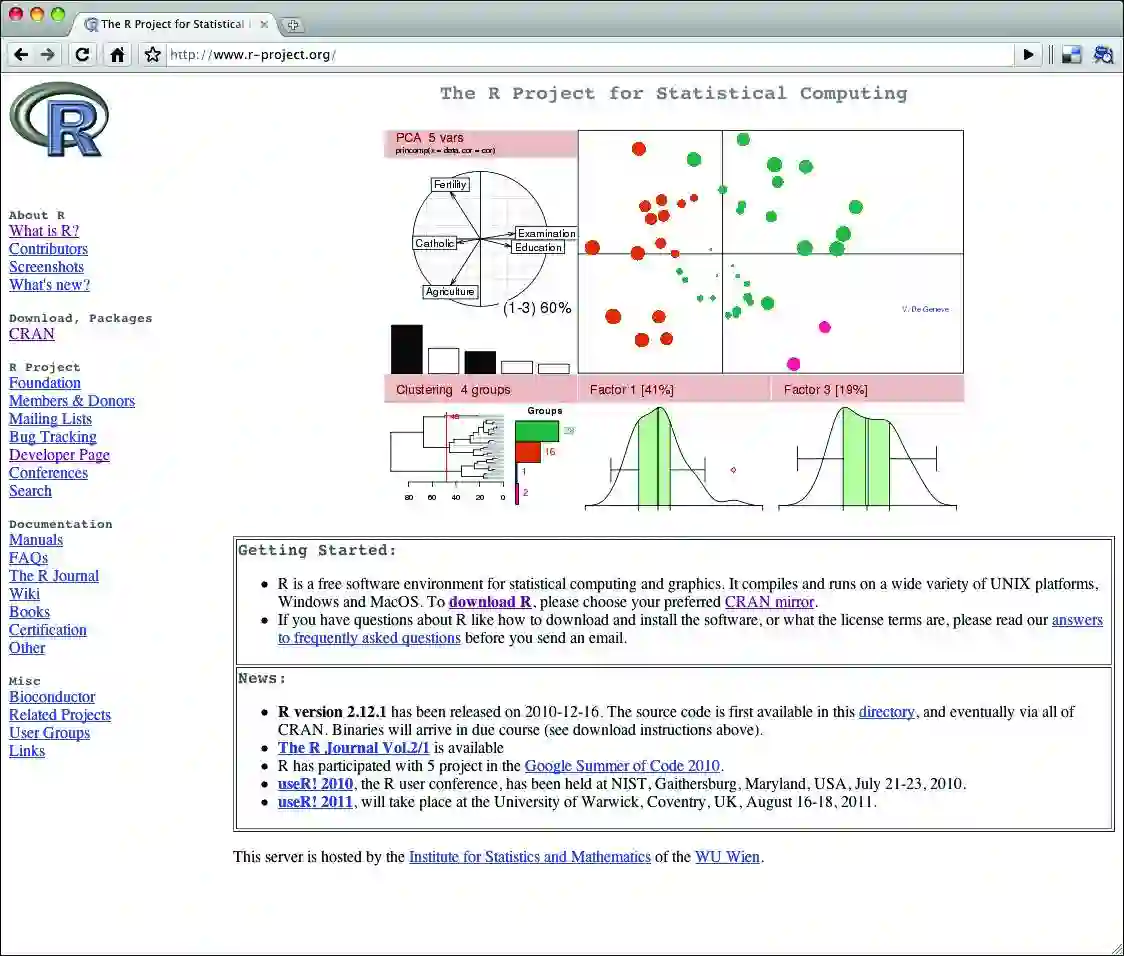This screenshot has height=956, width=1124.
Task: Open the FAQs link
Action: coord(28,558)
